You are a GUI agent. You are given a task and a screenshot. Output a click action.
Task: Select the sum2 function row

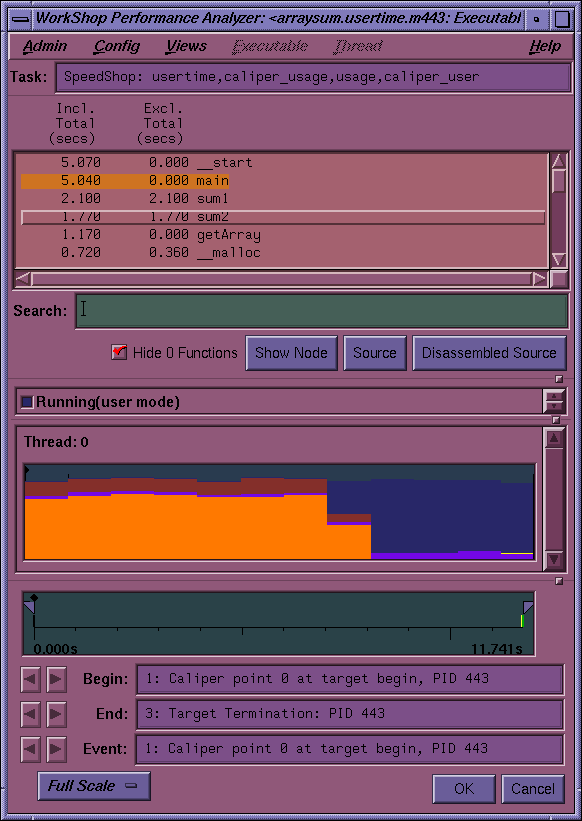point(283,217)
